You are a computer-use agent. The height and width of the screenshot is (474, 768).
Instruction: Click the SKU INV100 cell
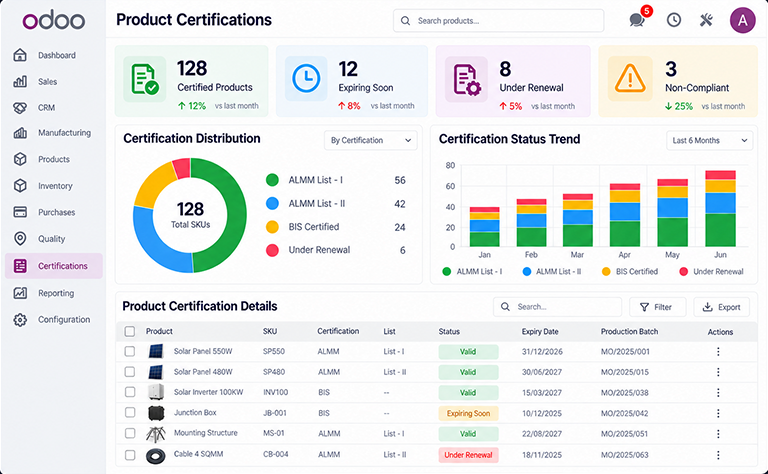276,393
